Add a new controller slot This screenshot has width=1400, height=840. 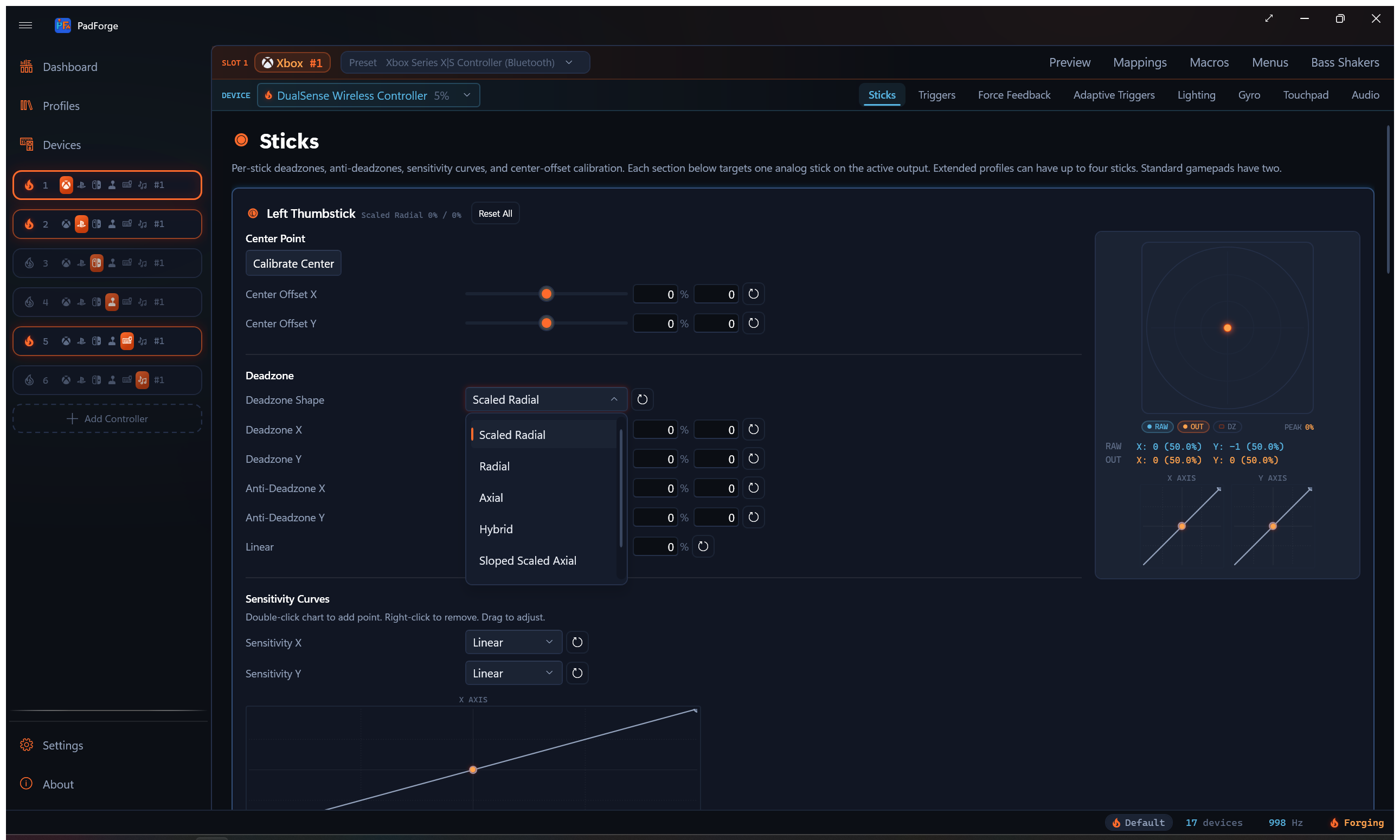(x=107, y=419)
